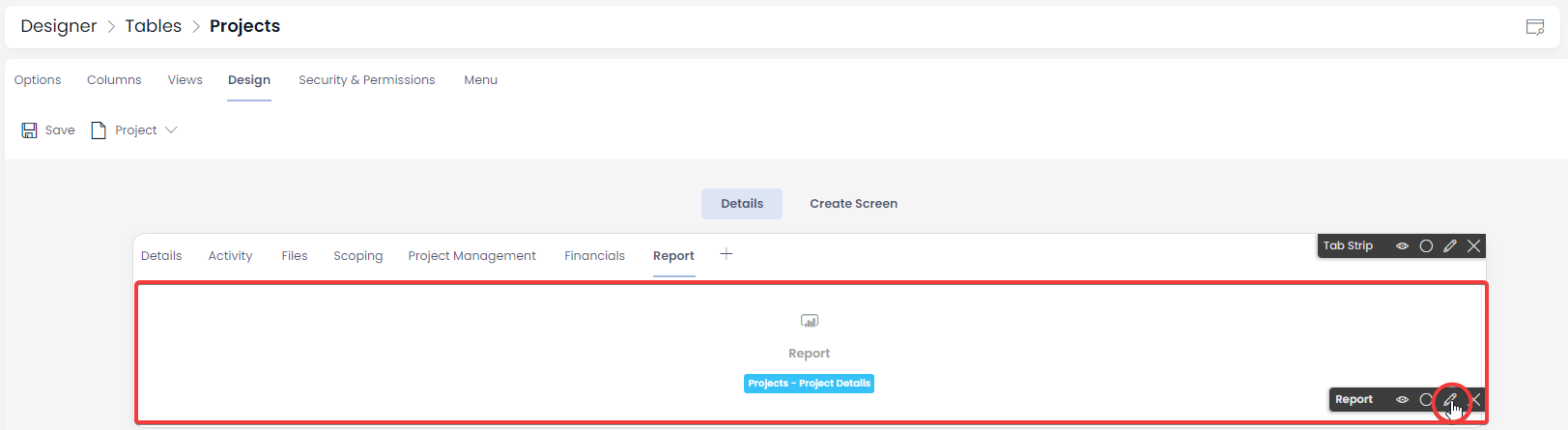Click the chevron after Designer in the breadcrumb
The image size is (1568, 430).
pyautogui.click(x=111, y=27)
